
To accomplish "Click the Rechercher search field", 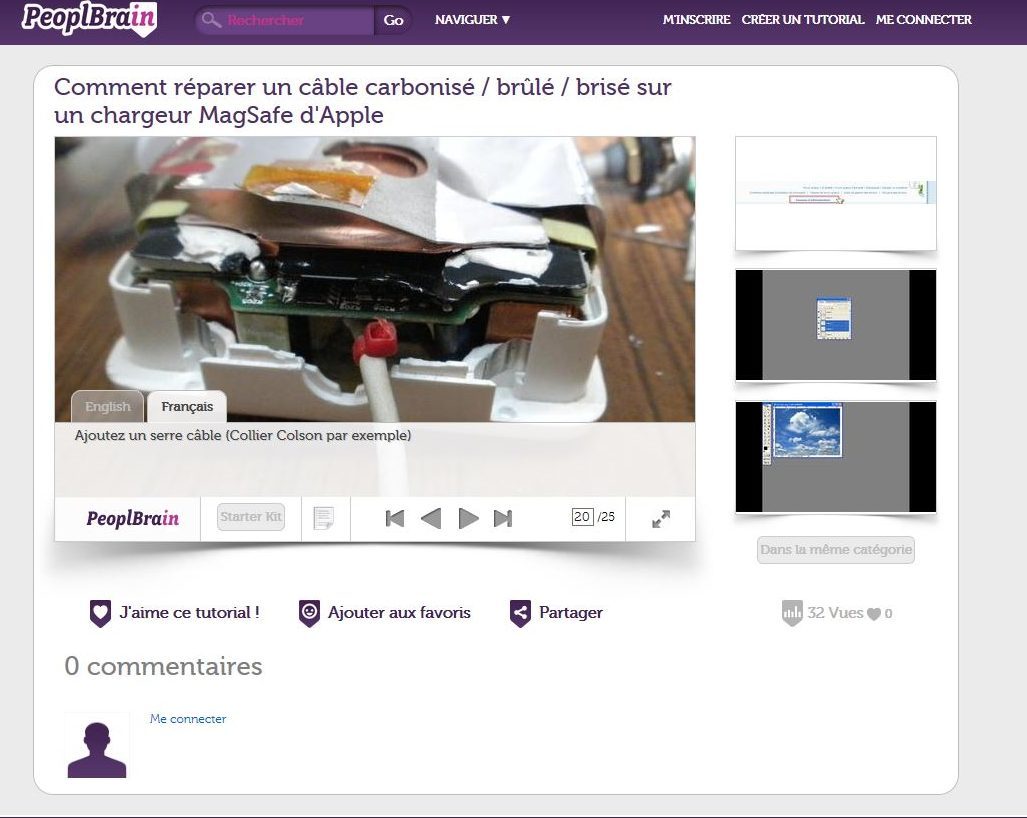I will (296, 20).
